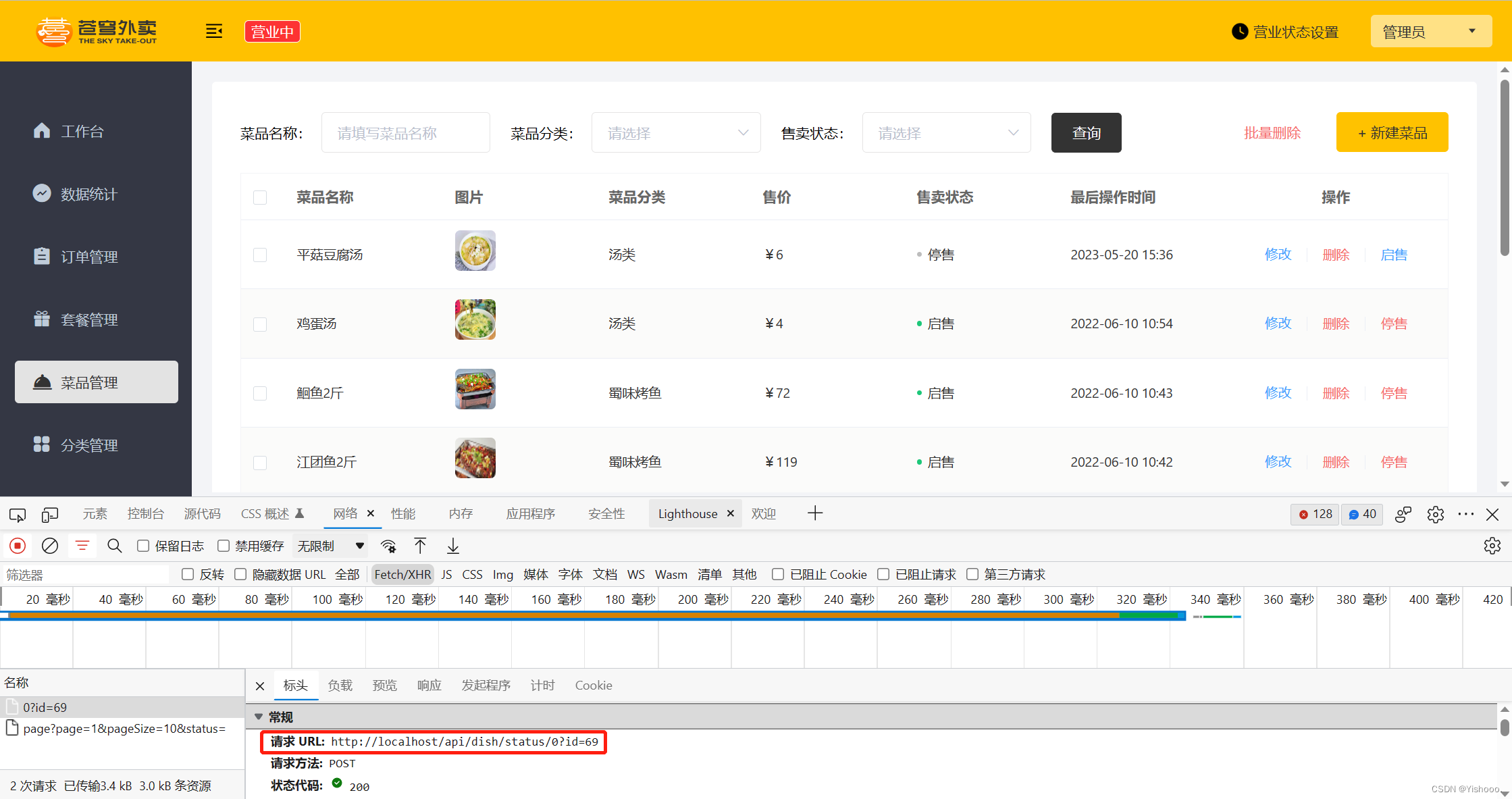This screenshot has height=799, width=1512.
Task: Click the 数据统计 statistics icon
Action: [40, 194]
